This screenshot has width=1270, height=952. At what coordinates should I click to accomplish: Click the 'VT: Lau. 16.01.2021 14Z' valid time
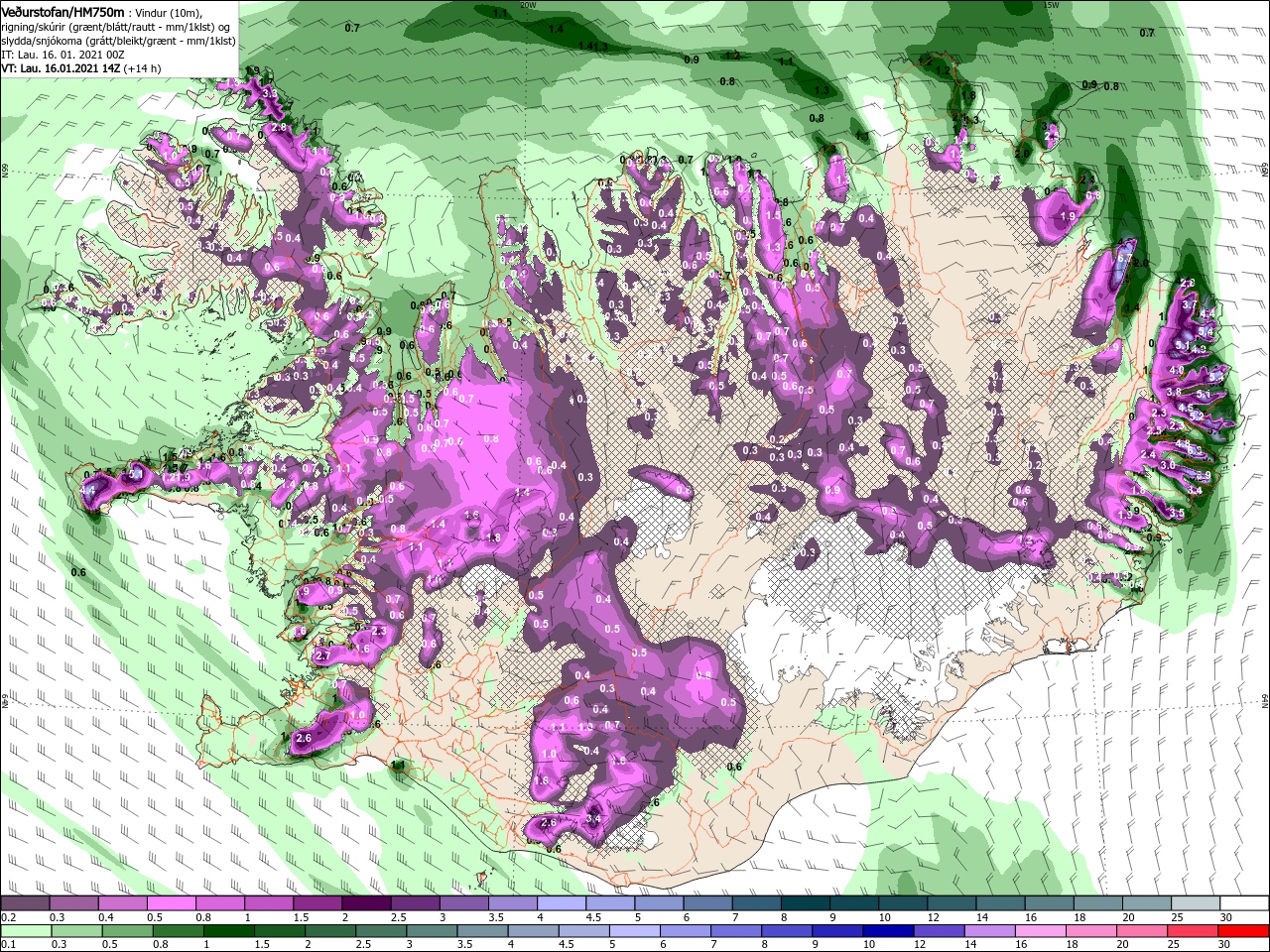(x=62, y=68)
